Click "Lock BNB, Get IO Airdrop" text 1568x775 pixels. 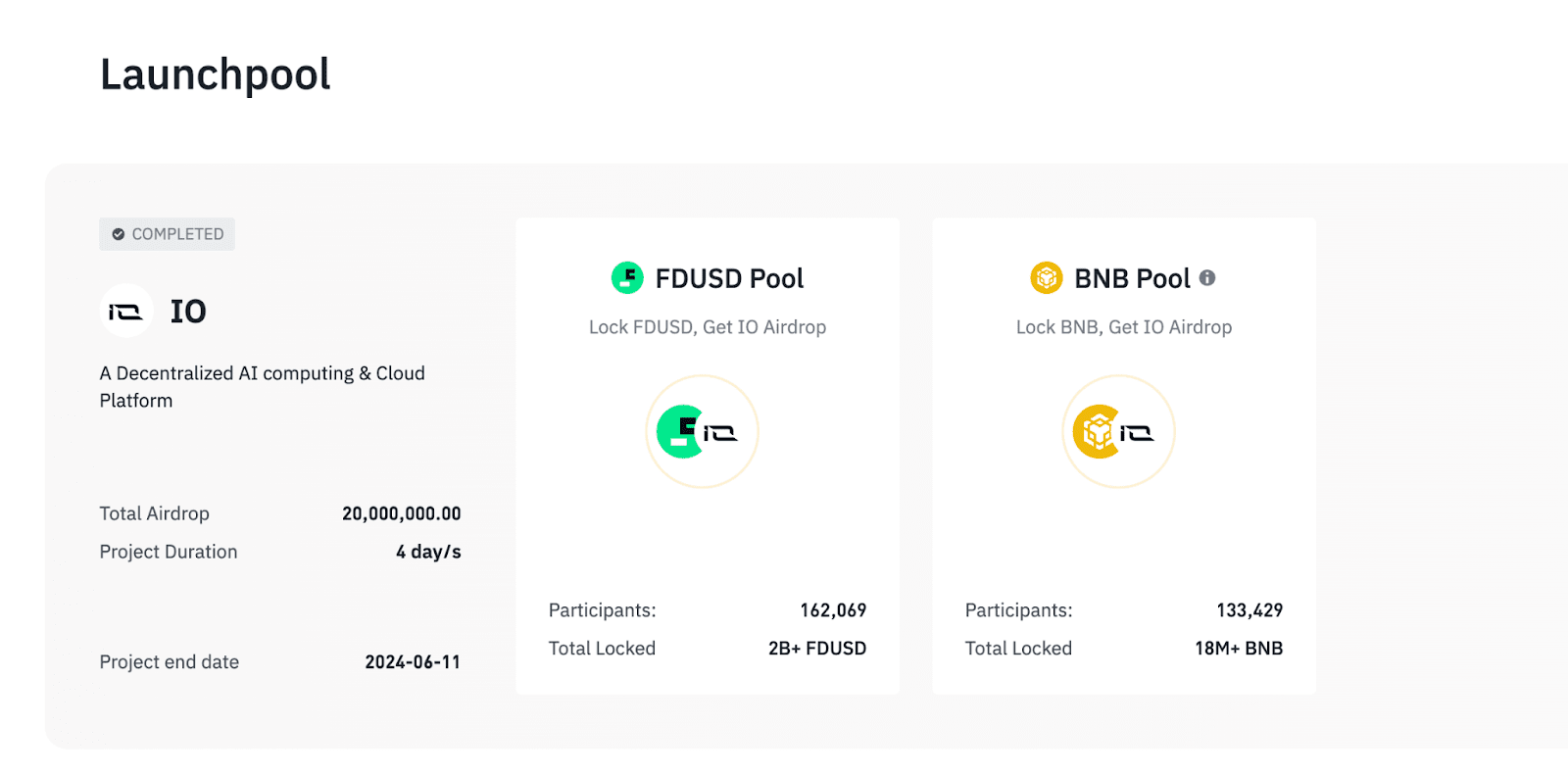click(1124, 327)
